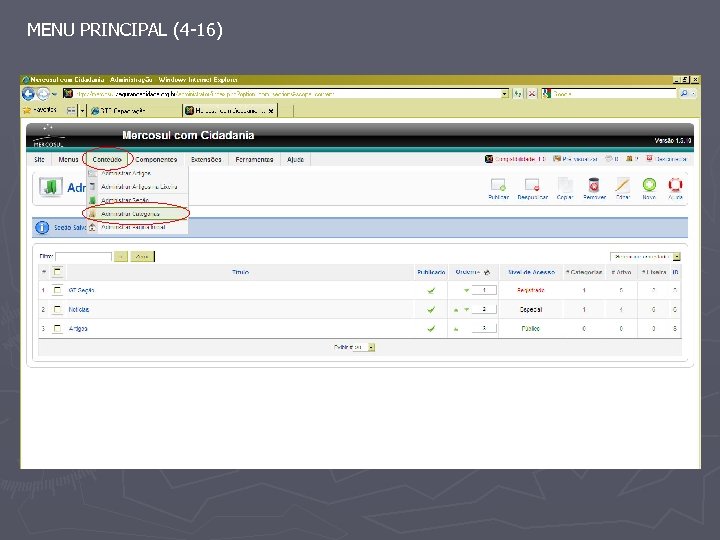Check the select-all checkbox in table header
This screenshot has width=720, height=540.
pyautogui.click(x=57, y=272)
